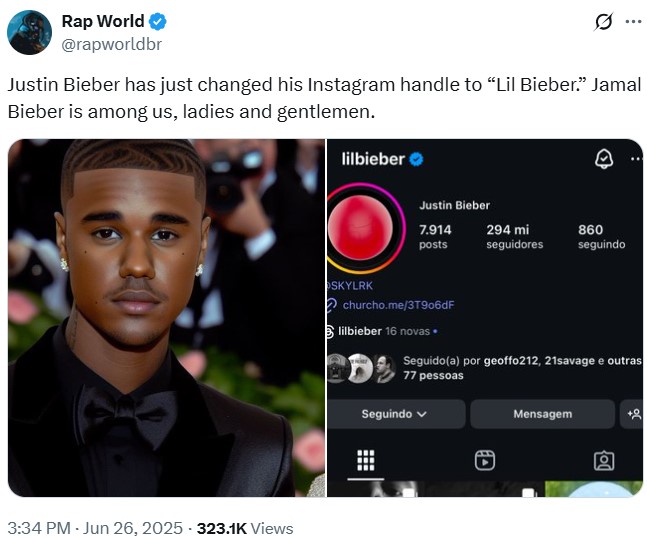The height and width of the screenshot is (538, 647).
Task: Open the tweet's three-dot more options menu
Action: (x=633, y=22)
